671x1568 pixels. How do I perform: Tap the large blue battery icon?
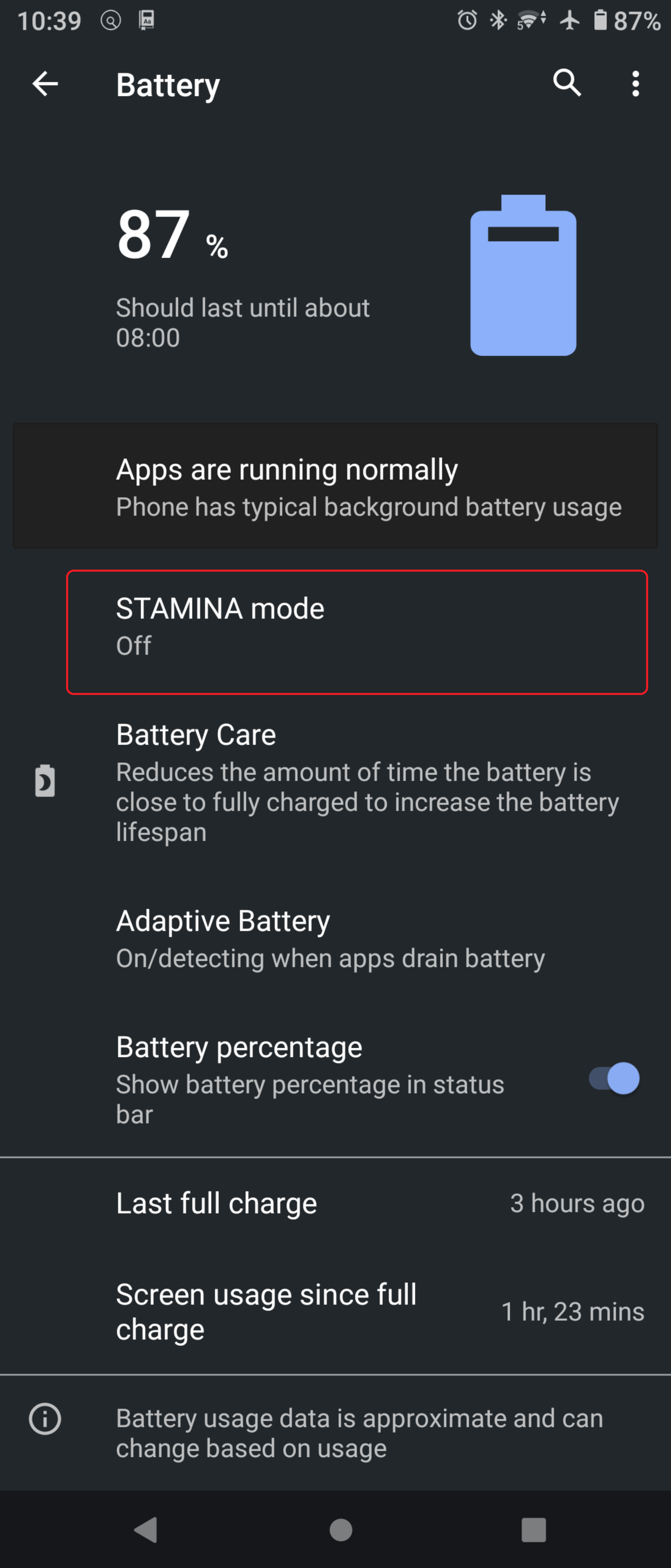click(x=523, y=275)
